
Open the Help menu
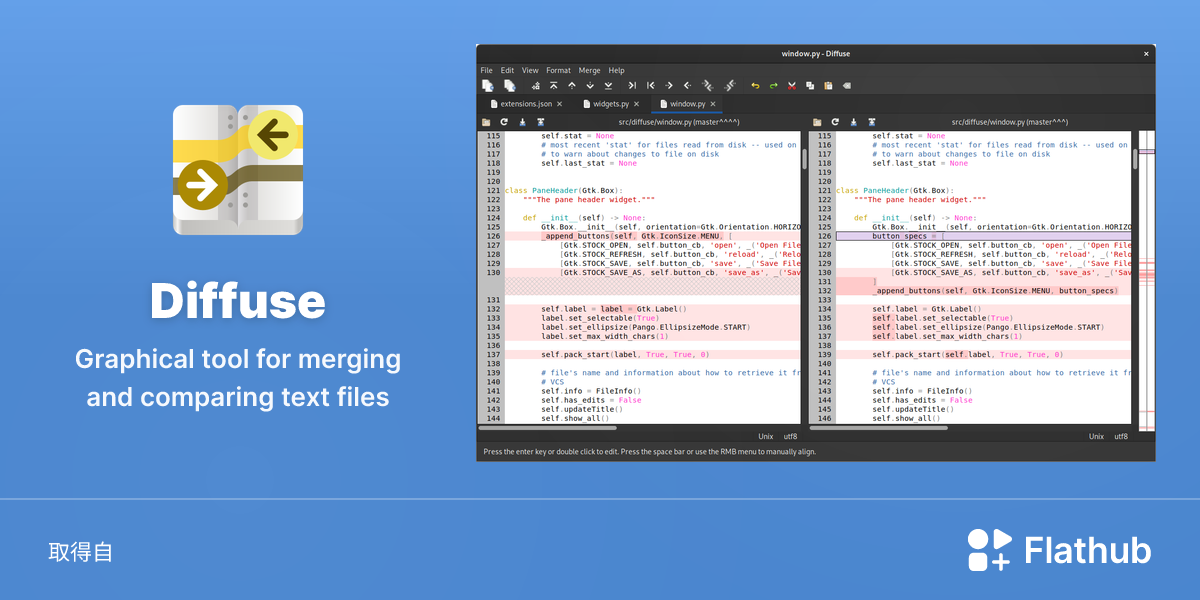point(616,71)
